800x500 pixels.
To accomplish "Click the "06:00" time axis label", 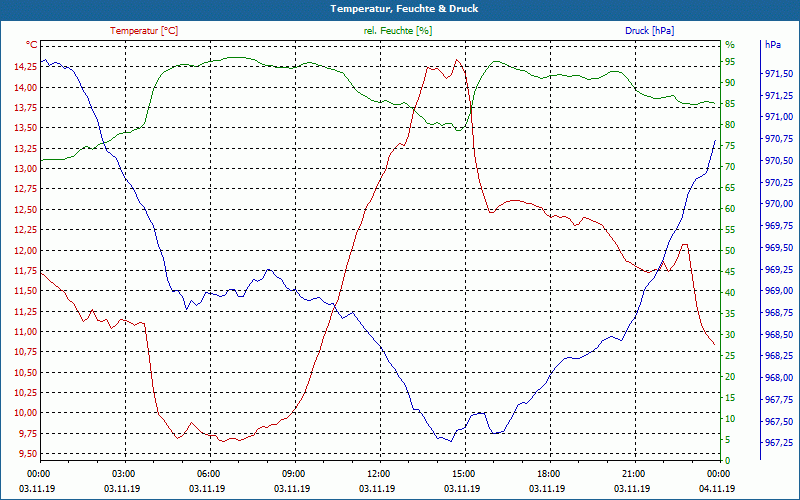I will point(208,474).
